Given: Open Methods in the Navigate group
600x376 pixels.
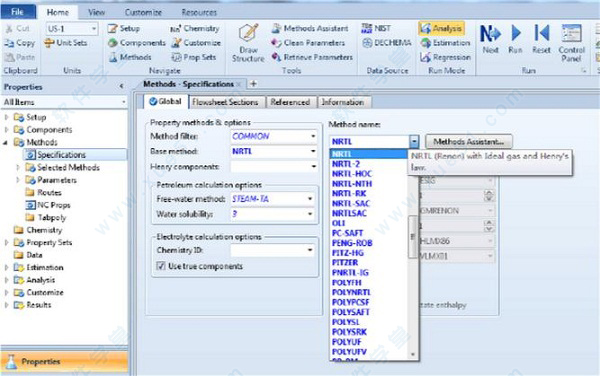Looking at the screenshot, I should [x=130, y=57].
